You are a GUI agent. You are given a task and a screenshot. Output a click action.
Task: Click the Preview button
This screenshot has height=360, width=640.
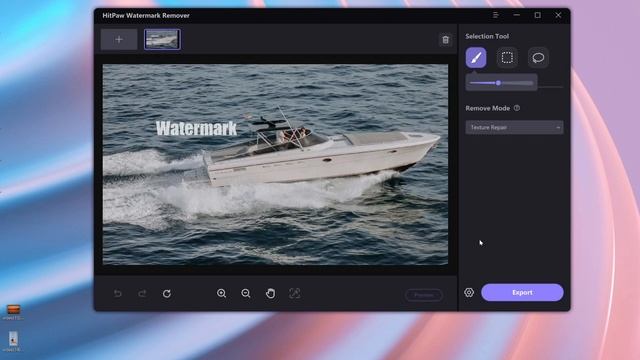pos(424,295)
